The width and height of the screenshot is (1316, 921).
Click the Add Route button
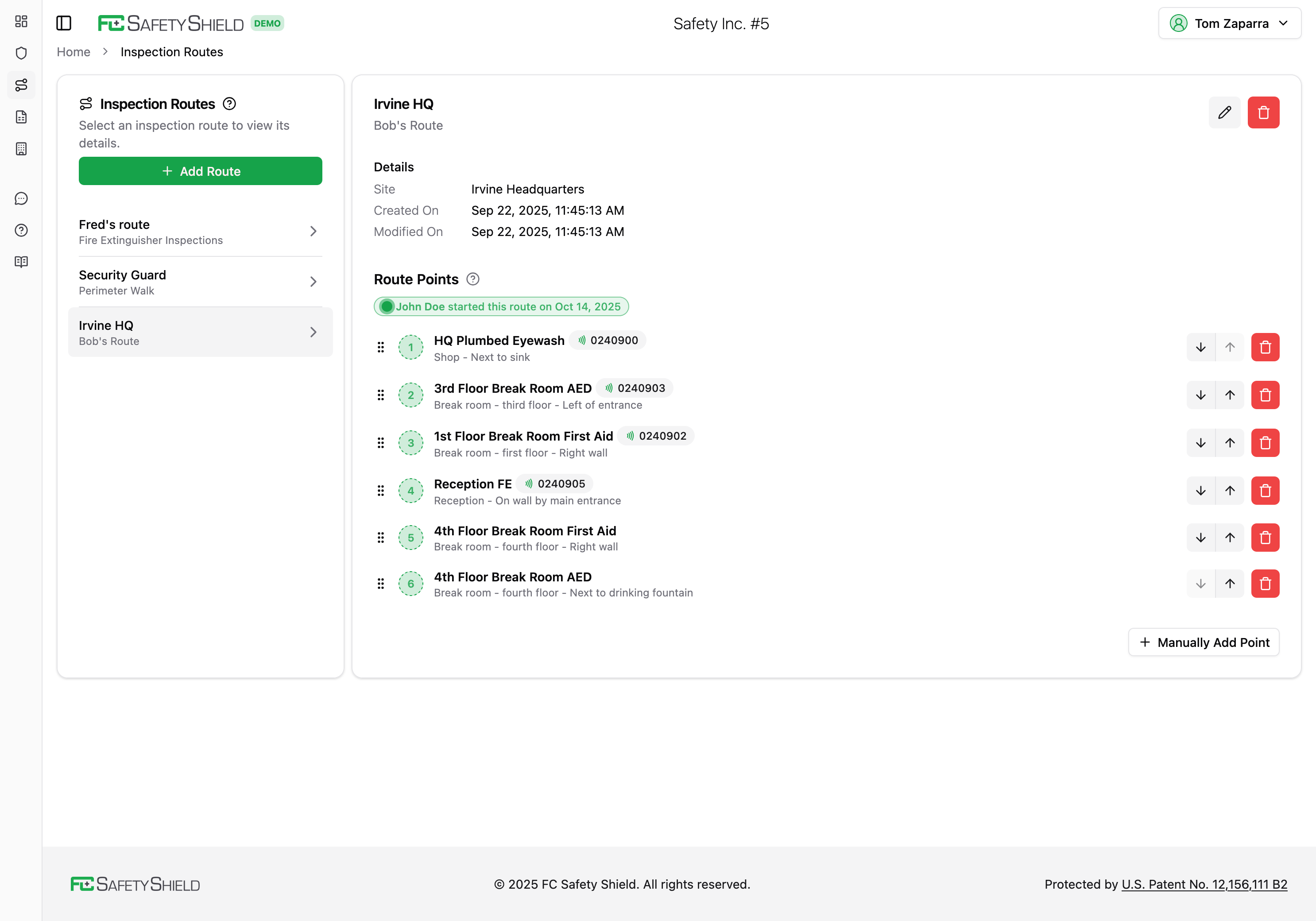pyautogui.click(x=200, y=171)
